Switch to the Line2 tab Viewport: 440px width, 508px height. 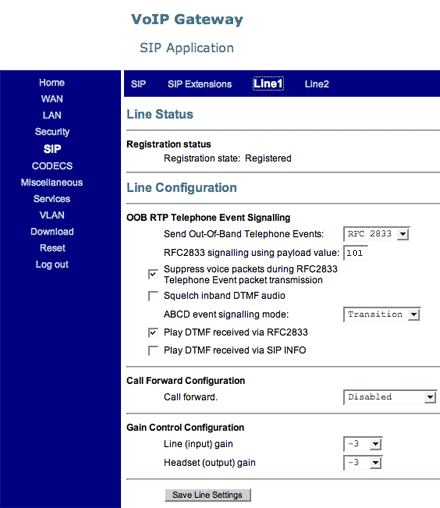point(317,84)
